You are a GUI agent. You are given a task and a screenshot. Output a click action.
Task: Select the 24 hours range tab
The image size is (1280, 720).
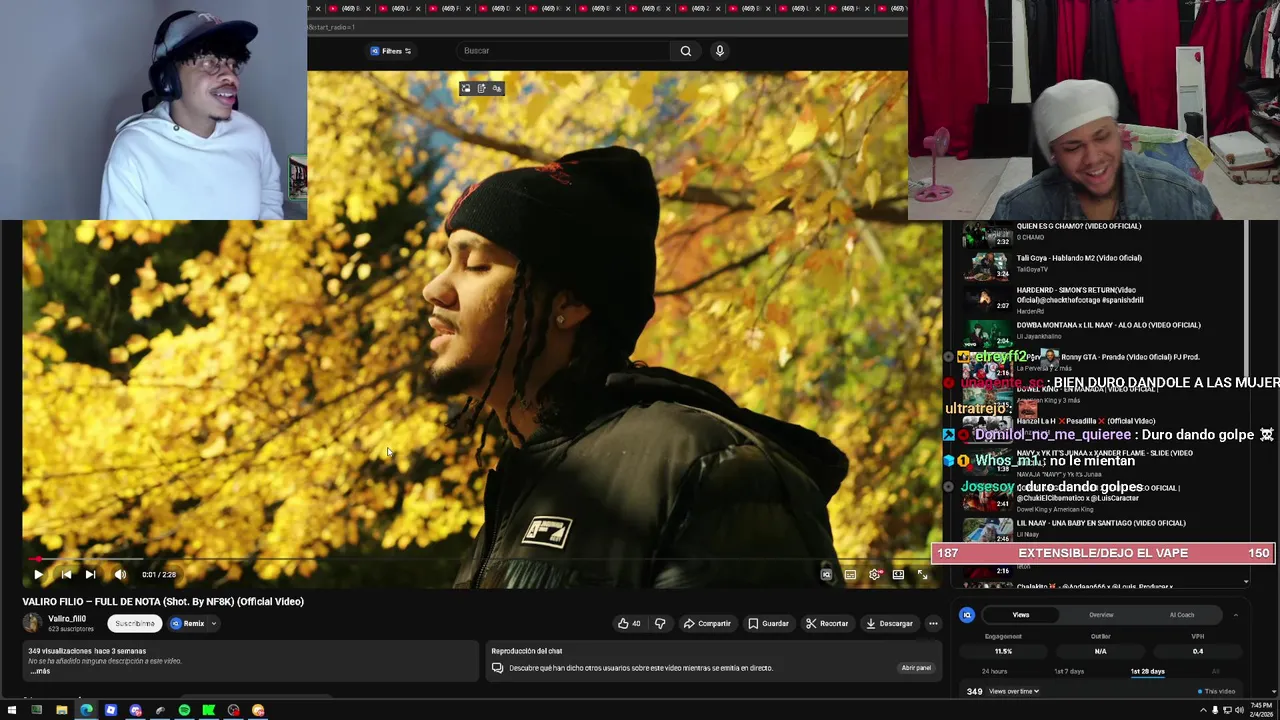pyautogui.click(x=994, y=671)
